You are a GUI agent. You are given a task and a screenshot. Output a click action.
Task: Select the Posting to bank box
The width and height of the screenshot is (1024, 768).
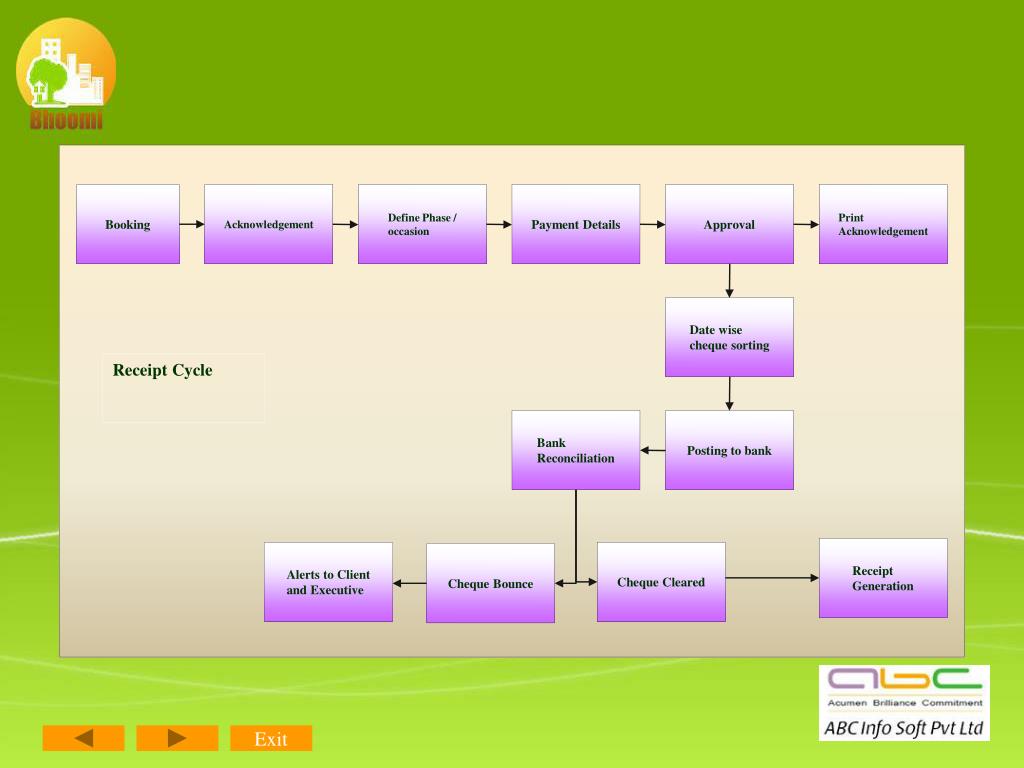729,450
